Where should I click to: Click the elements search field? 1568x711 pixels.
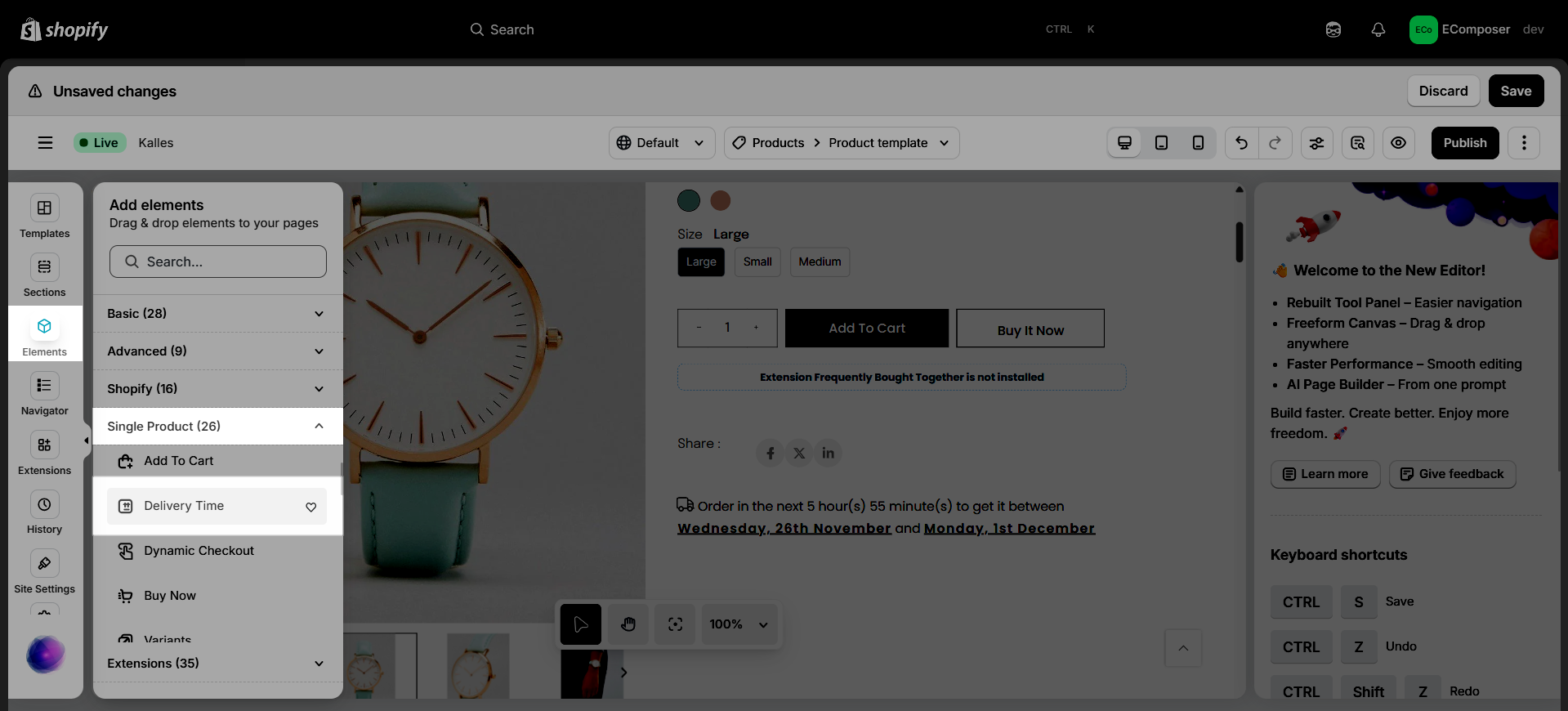(x=218, y=262)
